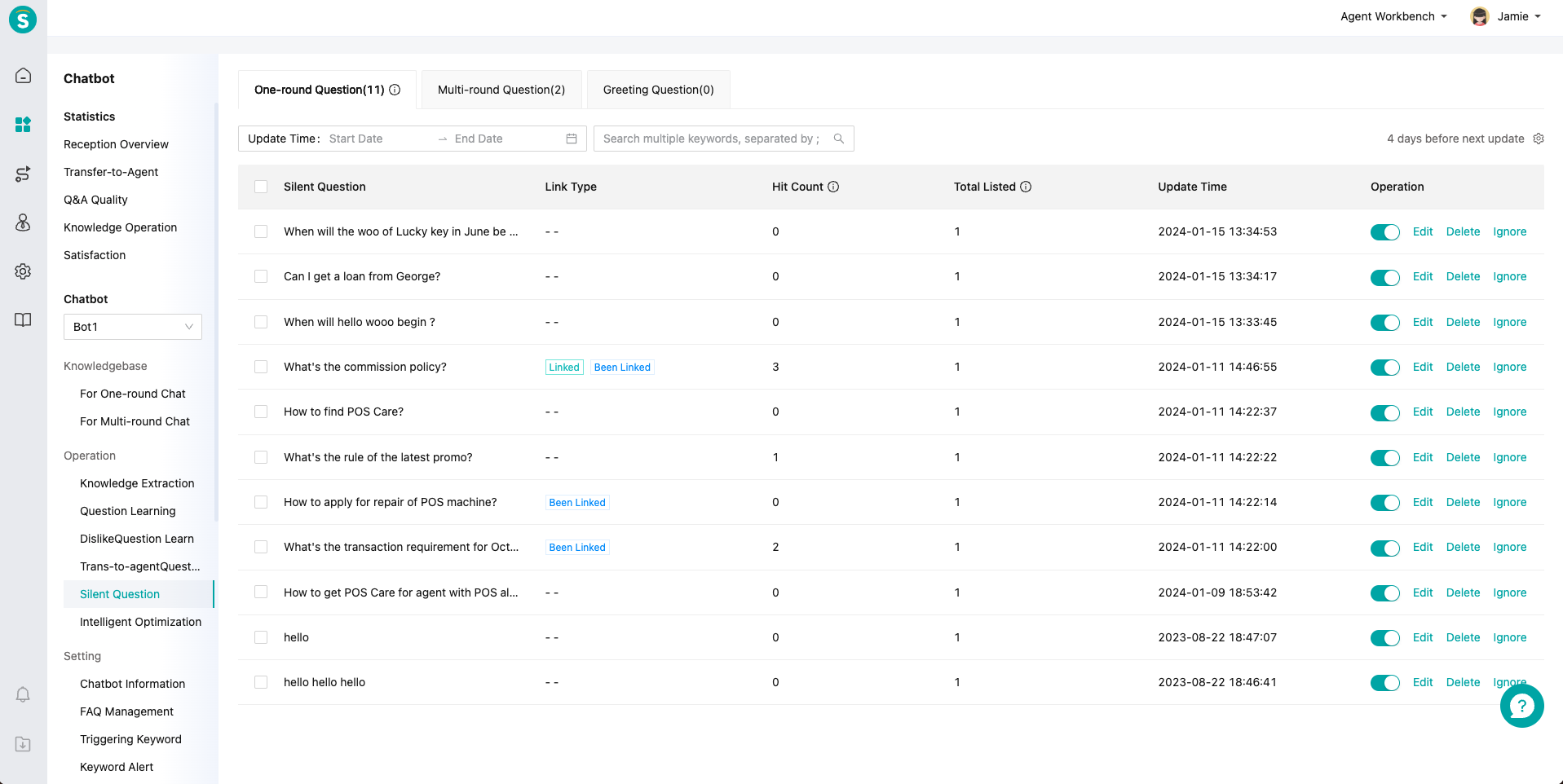Click the End Date field
The image size is (1563, 784).
click(x=504, y=139)
